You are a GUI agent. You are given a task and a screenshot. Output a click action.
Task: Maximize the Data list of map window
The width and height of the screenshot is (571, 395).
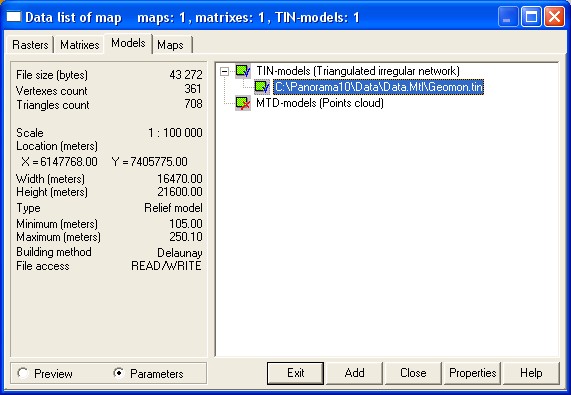coord(531,17)
